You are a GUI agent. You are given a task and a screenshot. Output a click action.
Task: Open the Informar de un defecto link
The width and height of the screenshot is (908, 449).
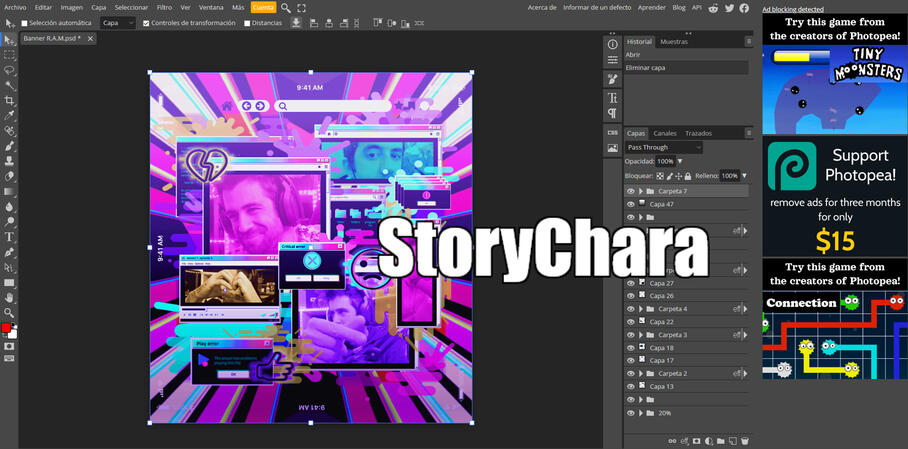click(597, 7)
